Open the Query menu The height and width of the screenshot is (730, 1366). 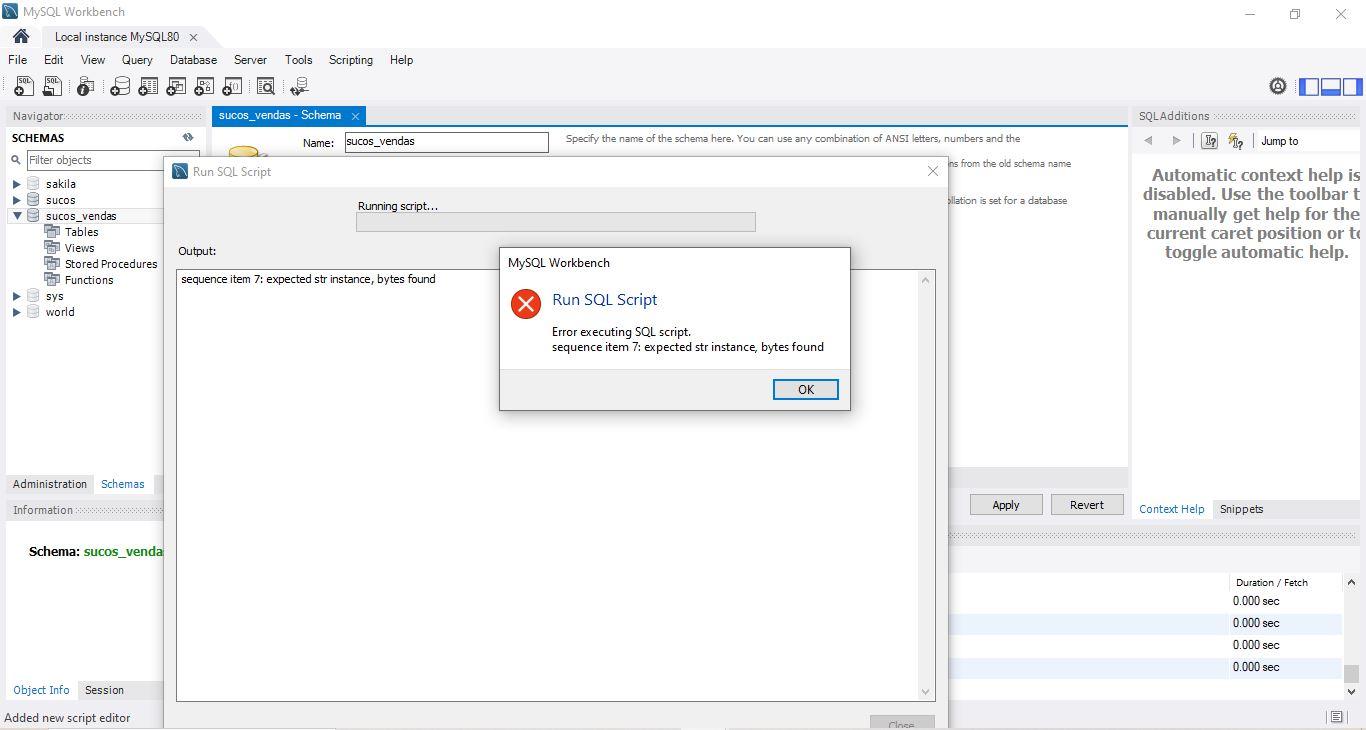[137, 60]
